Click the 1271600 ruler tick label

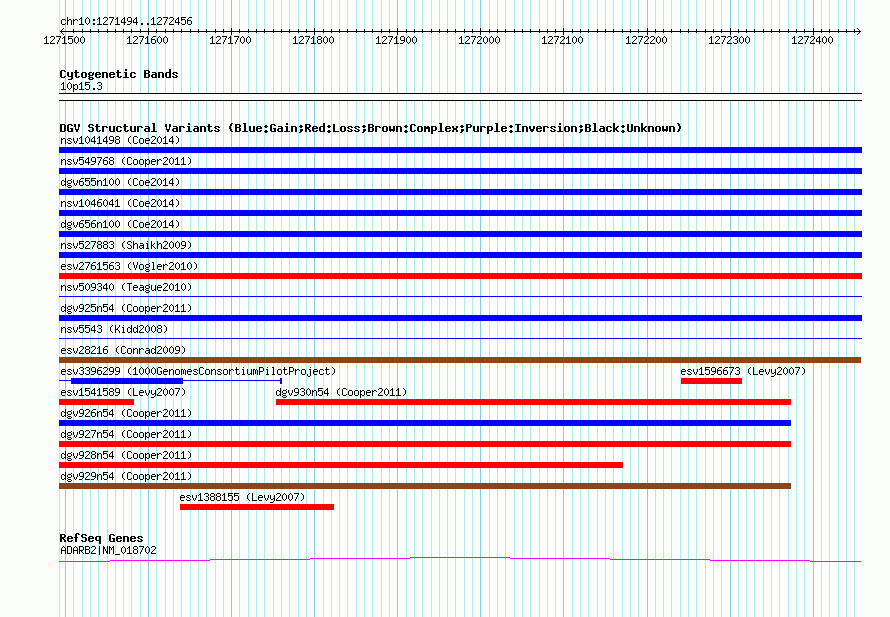tap(148, 40)
